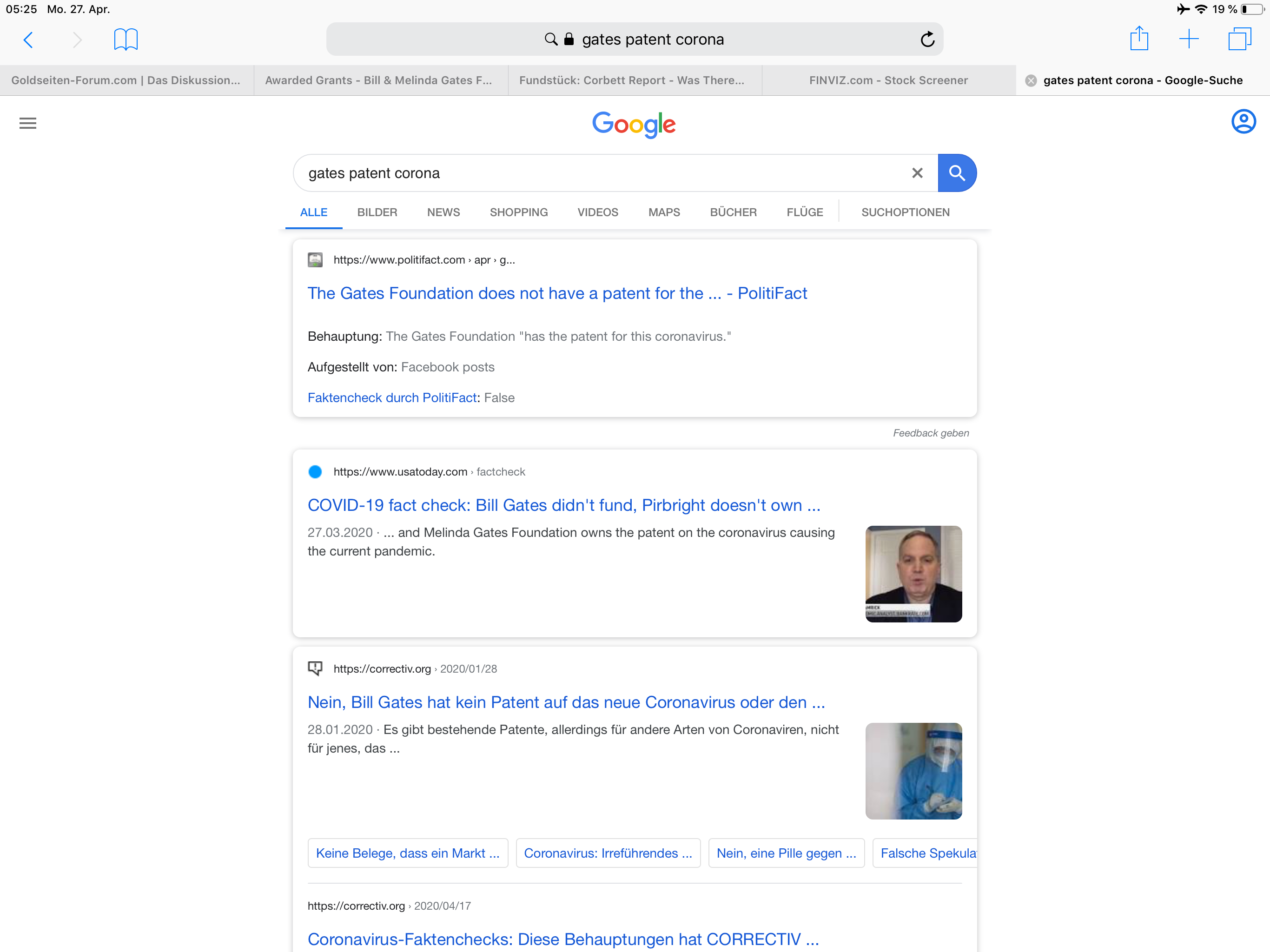
Task: Clear the search field with X
Action: click(x=917, y=173)
